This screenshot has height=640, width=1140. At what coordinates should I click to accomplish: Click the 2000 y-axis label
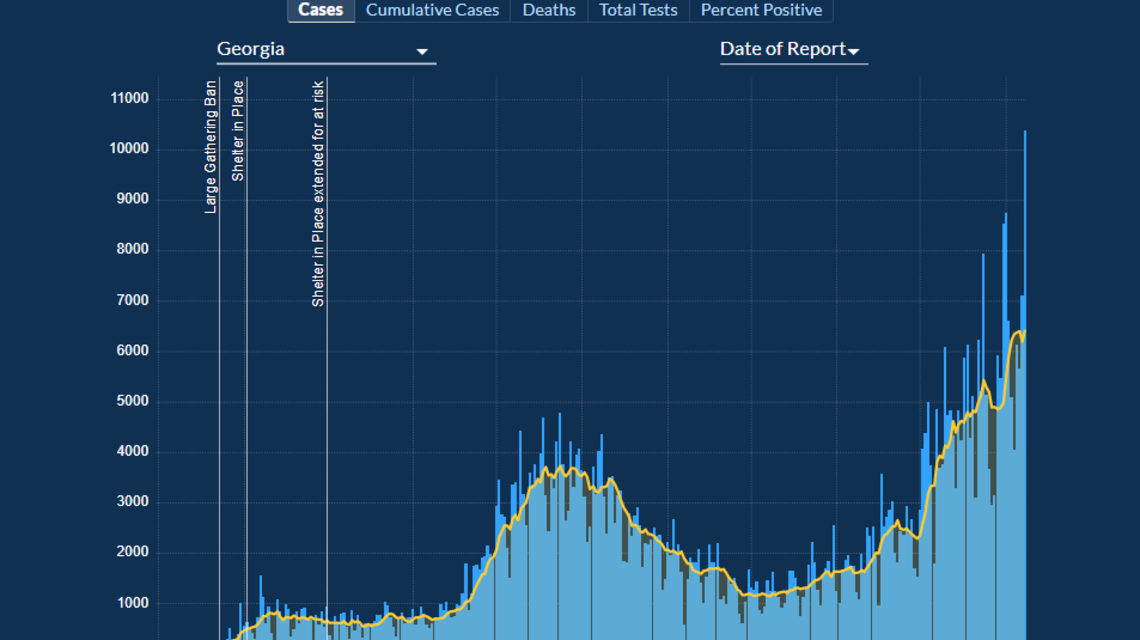(x=132, y=551)
